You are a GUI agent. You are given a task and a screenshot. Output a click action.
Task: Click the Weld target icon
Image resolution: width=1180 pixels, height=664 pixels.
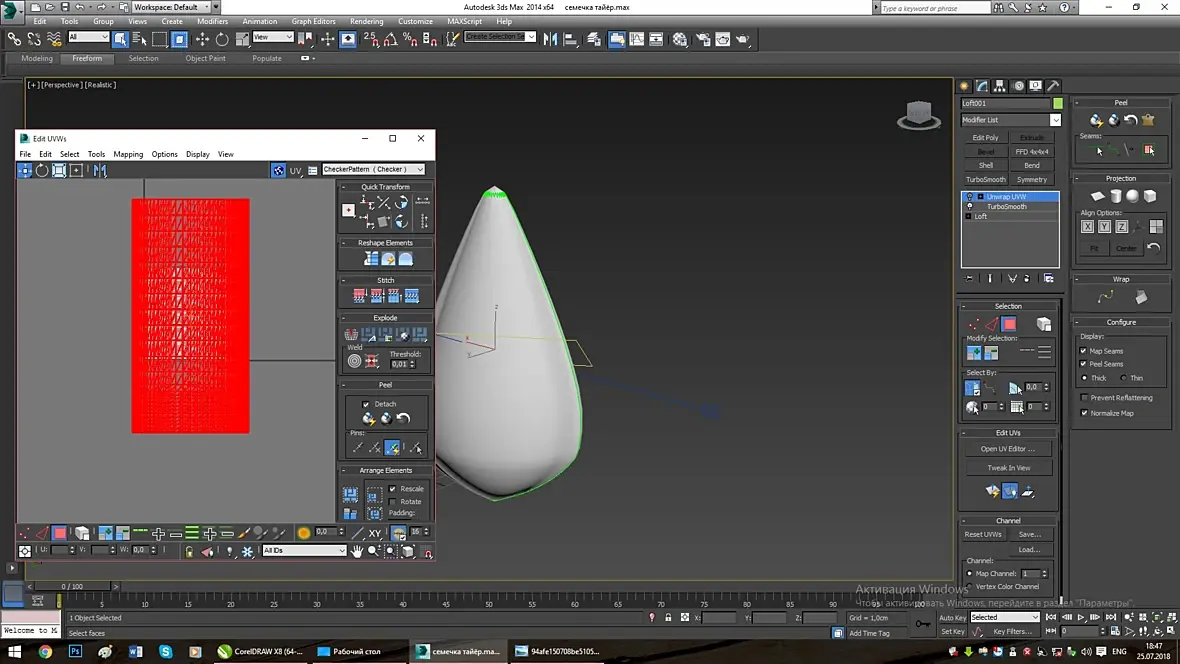pyautogui.click(x=354, y=361)
